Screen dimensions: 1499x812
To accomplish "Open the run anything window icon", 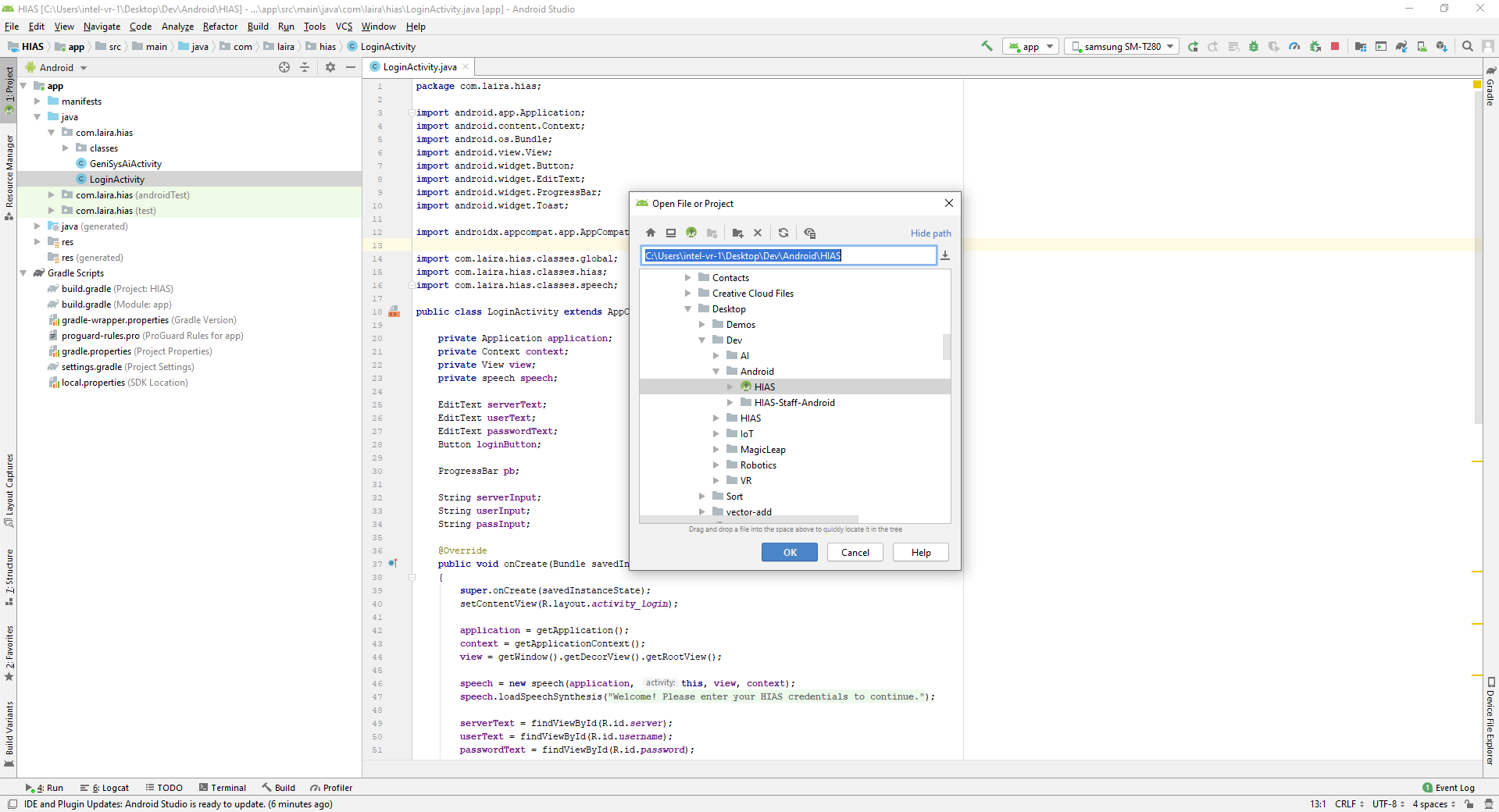I will coord(1381,46).
